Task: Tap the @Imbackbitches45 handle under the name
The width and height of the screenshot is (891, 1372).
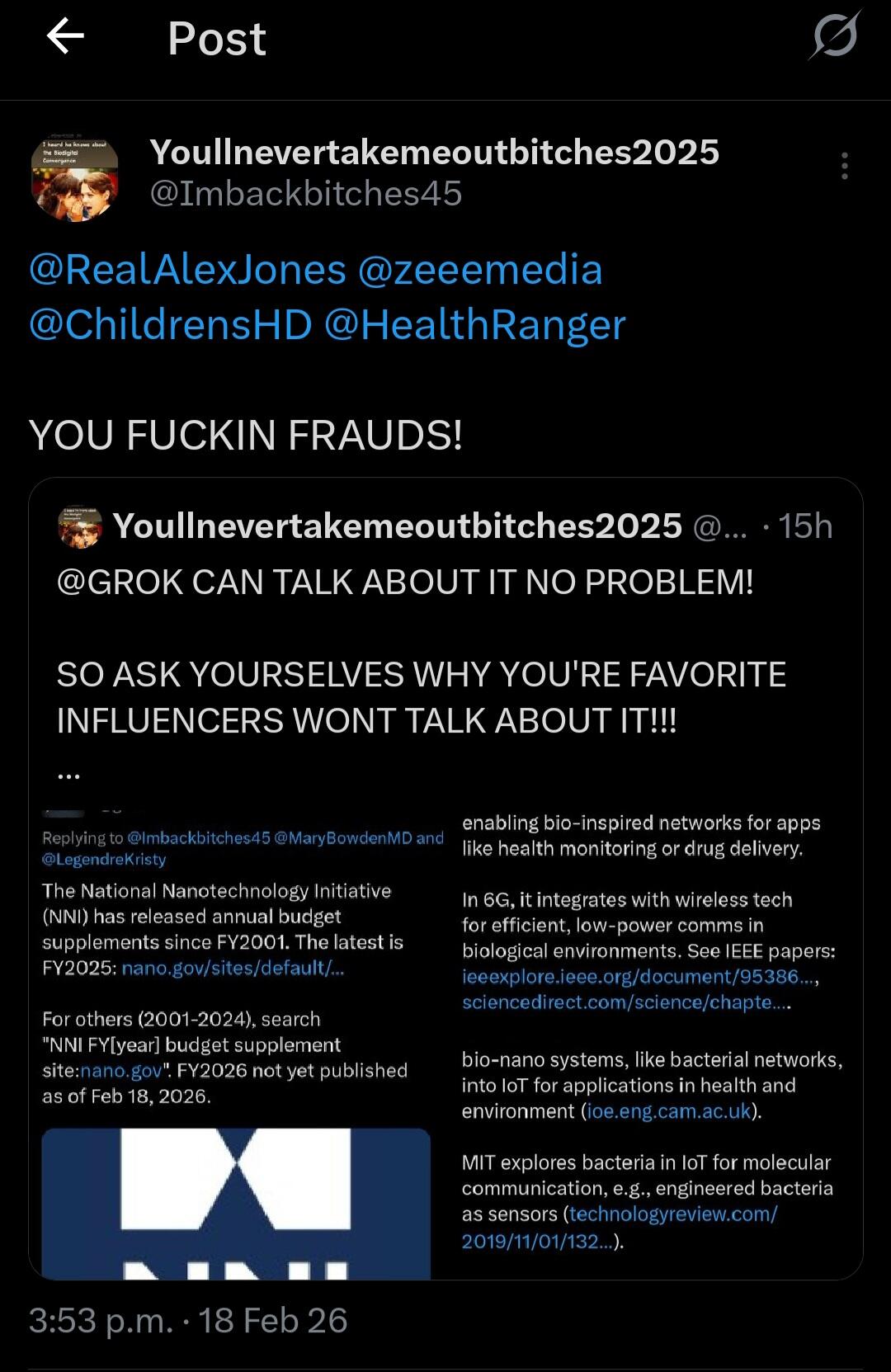Action: (305, 194)
